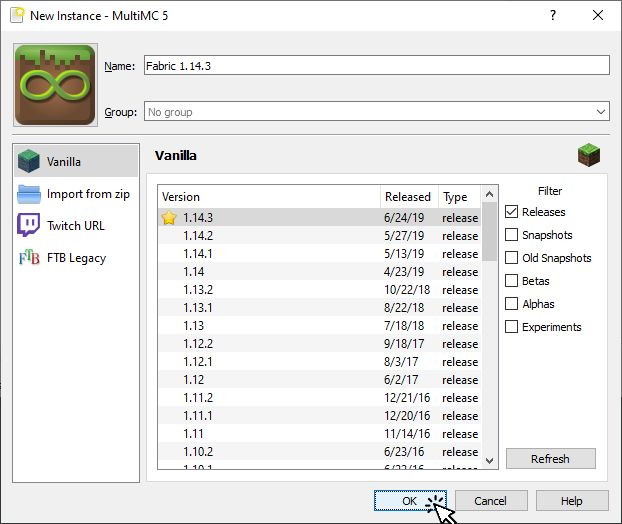Screen dimensions: 622x524
Task: Click Refresh to reload the version list
Action: (x=551, y=459)
